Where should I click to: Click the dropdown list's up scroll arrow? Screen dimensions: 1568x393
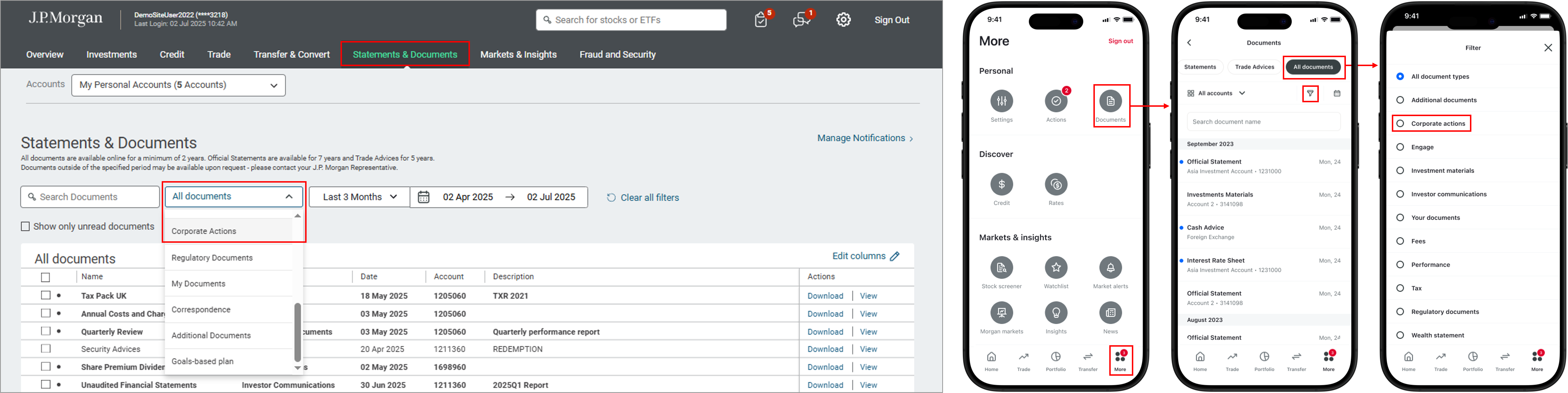[298, 216]
